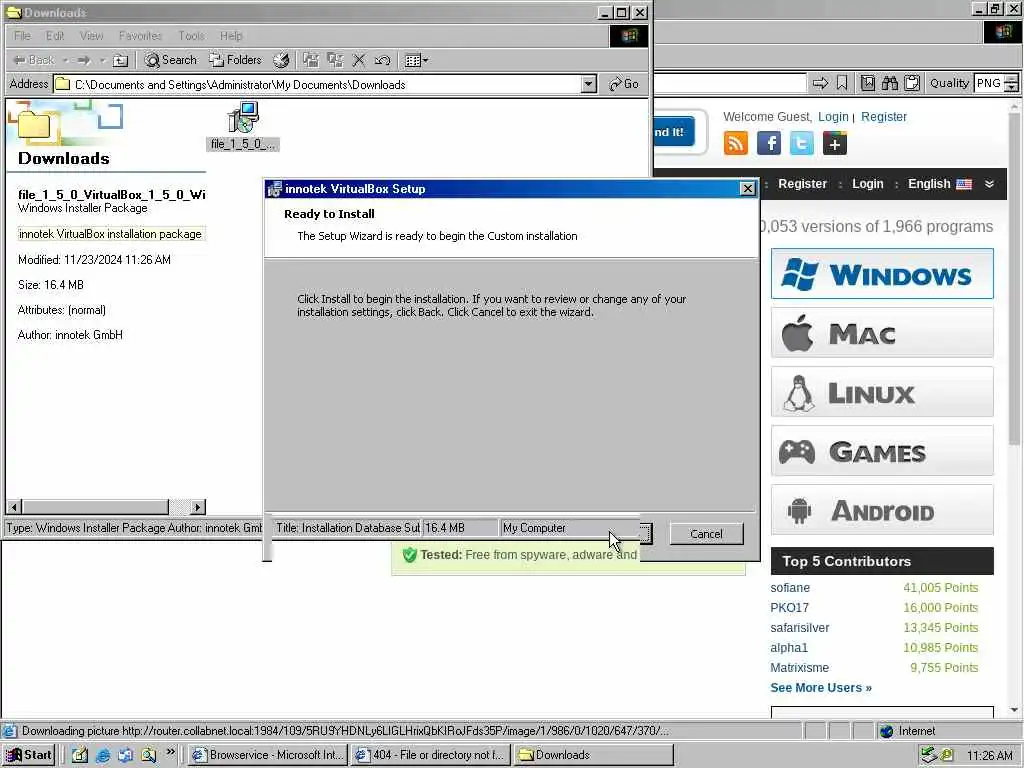Click the plus share icon on the webpage
This screenshot has height=768, width=1024.
click(835, 143)
